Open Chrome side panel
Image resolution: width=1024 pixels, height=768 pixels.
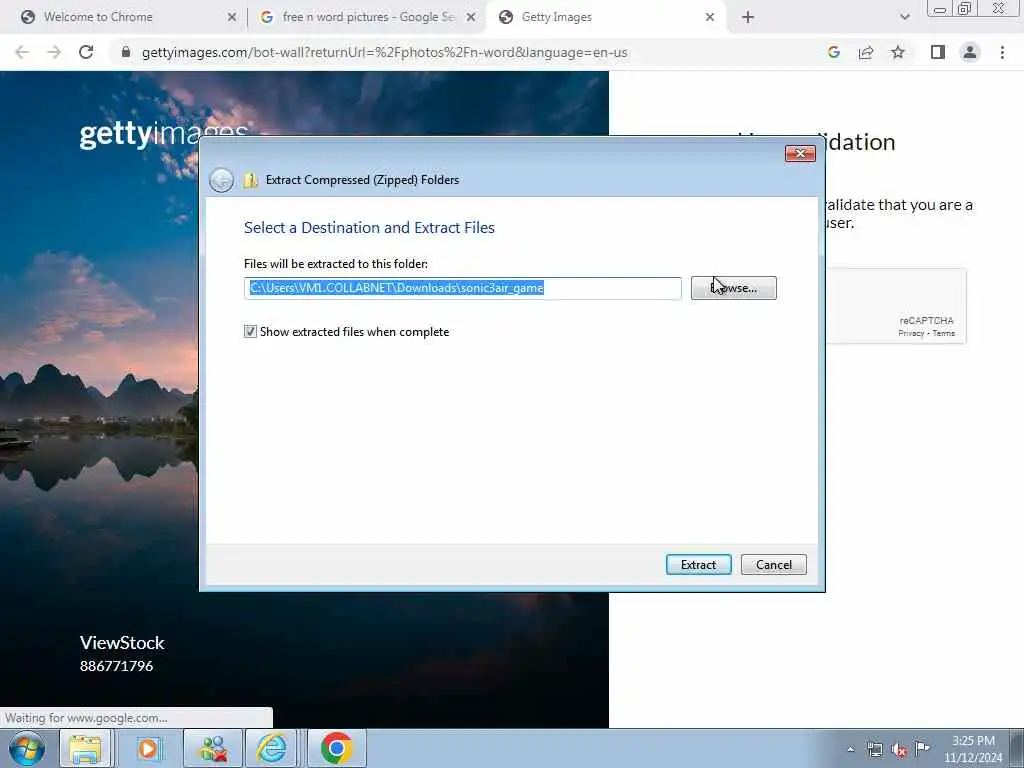[x=938, y=52]
